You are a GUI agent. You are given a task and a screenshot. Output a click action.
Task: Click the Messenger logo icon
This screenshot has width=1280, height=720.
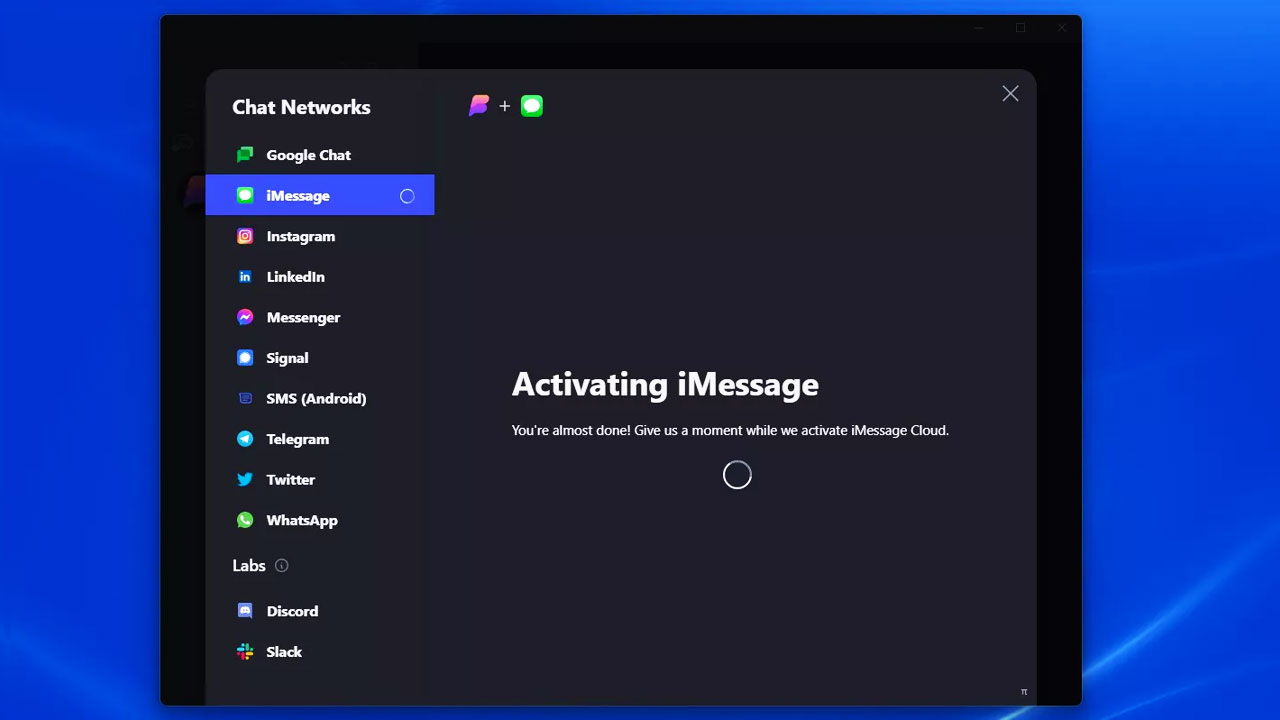(245, 317)
